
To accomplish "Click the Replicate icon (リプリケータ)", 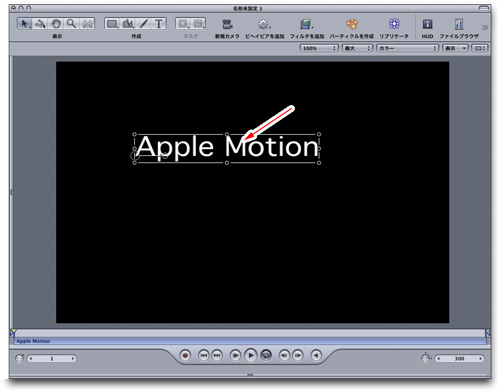I will 394,24.
